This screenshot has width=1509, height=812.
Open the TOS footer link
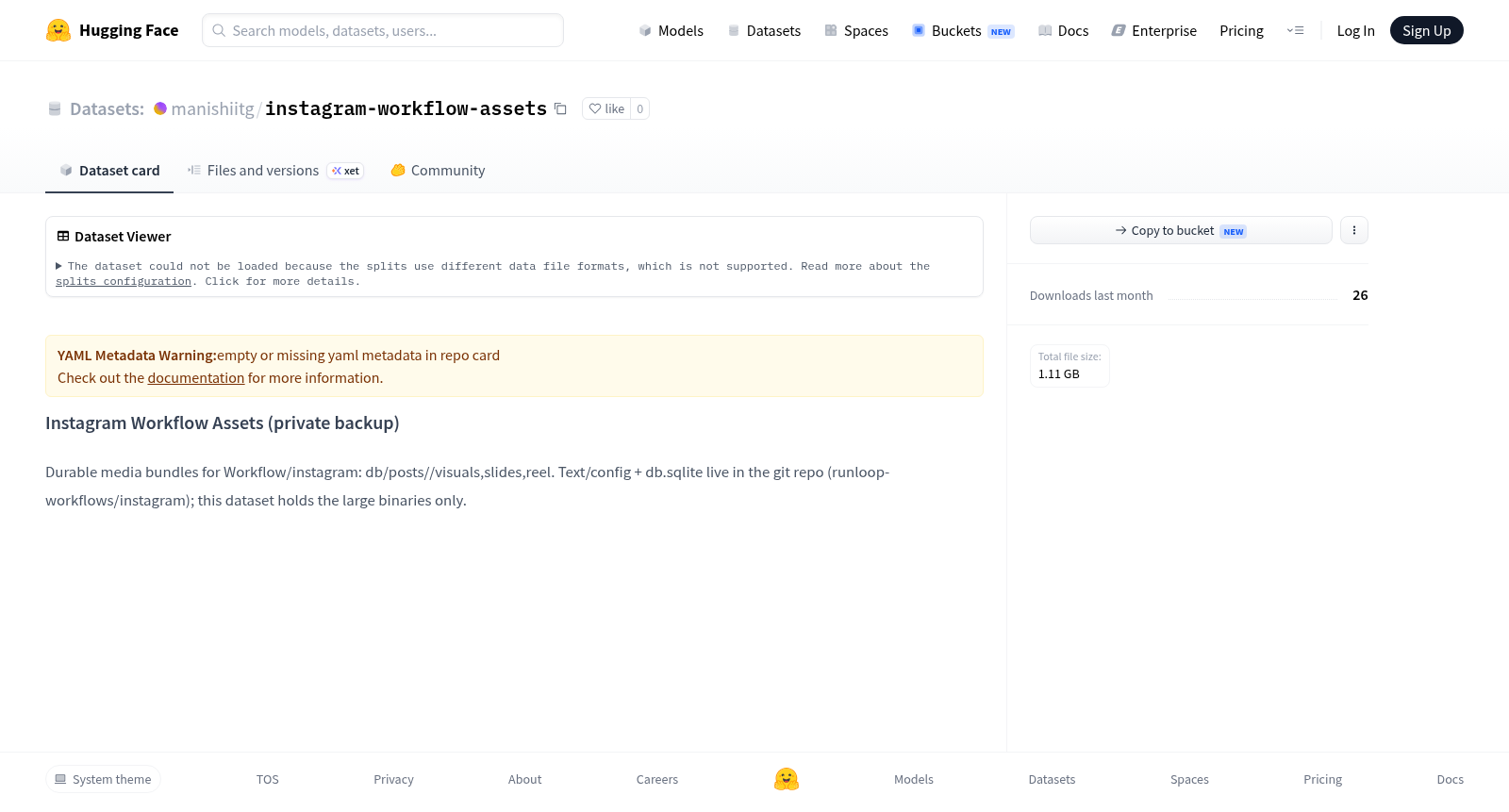tap(268, 779)
